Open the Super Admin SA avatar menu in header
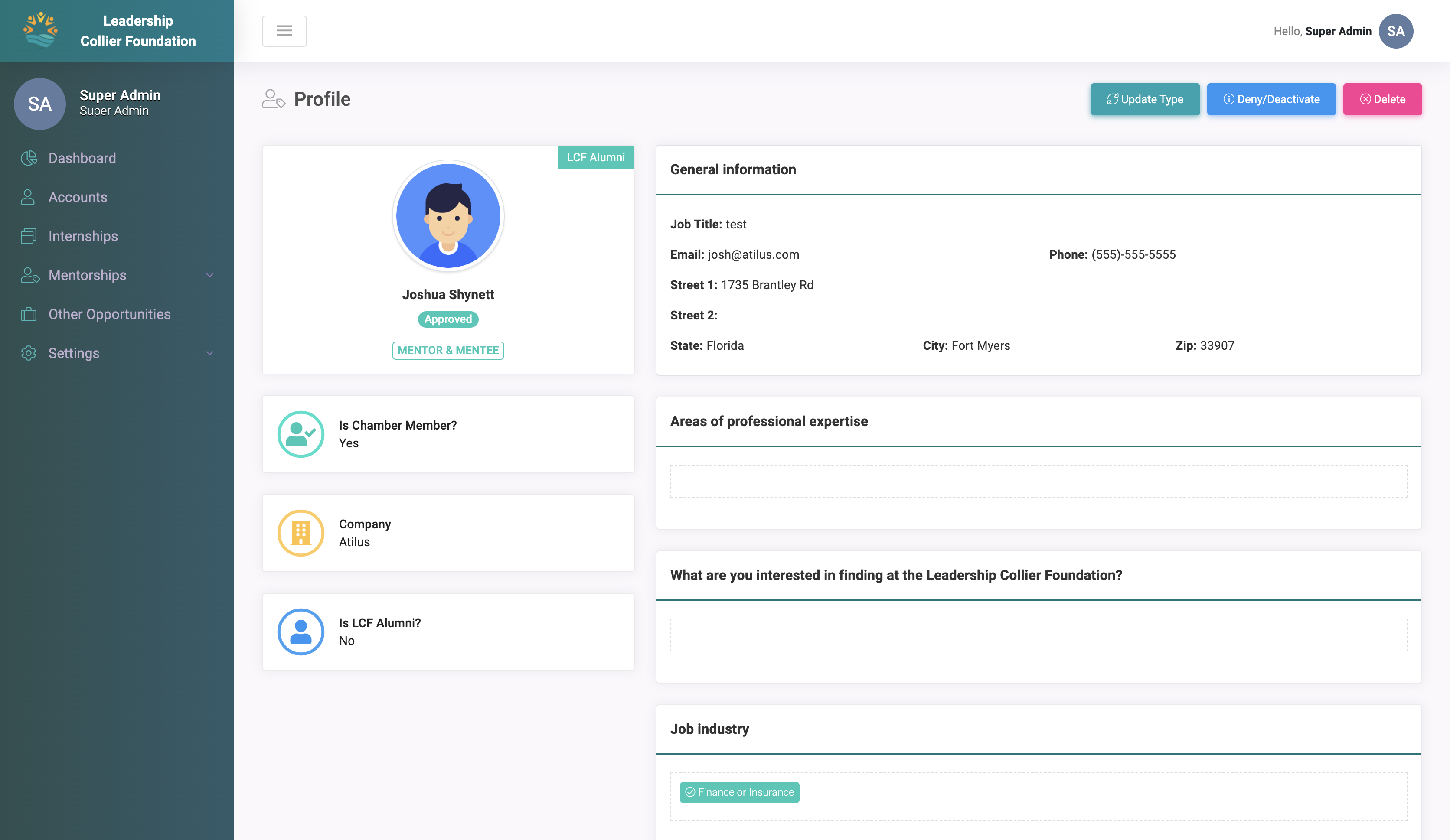This screenshot has height=840, width=1450. point(1395,31)
